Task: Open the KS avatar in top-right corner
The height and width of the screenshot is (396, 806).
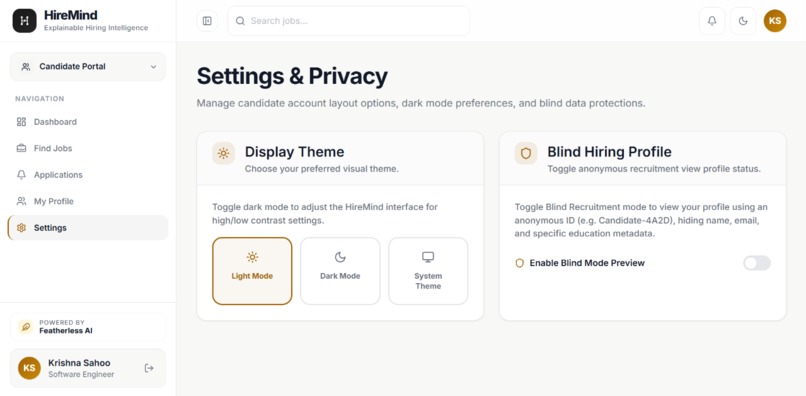Action: click(775, 21)
